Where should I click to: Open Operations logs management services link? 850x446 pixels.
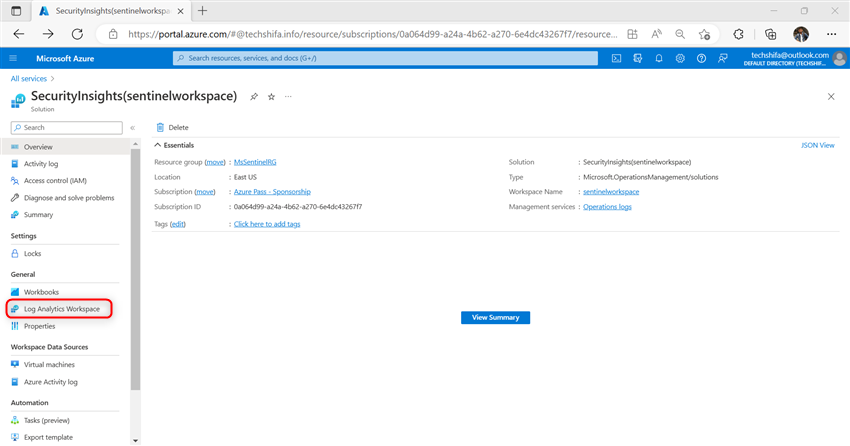point(607,206)
